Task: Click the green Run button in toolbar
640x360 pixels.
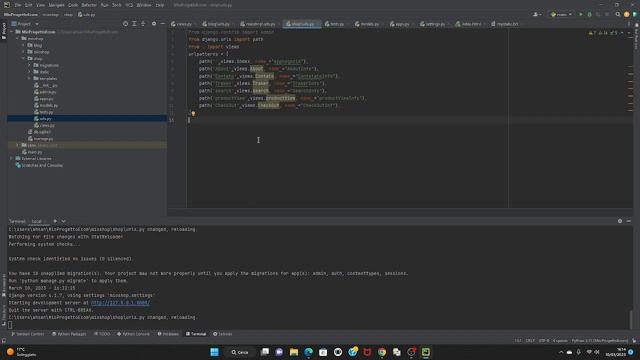Action: 581,14
